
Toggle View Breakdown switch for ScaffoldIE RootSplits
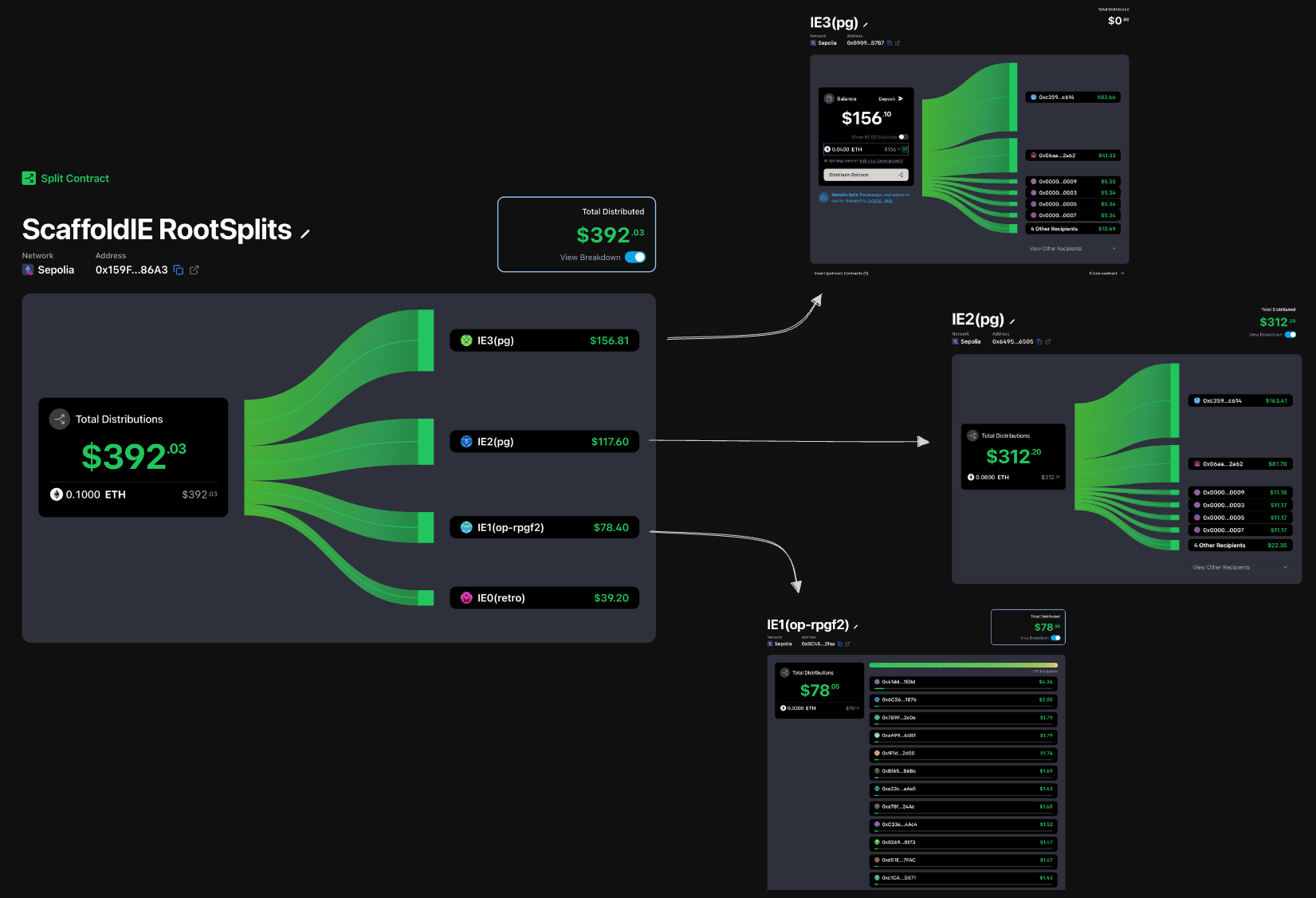pyautogui.click(x=635, y=257)
